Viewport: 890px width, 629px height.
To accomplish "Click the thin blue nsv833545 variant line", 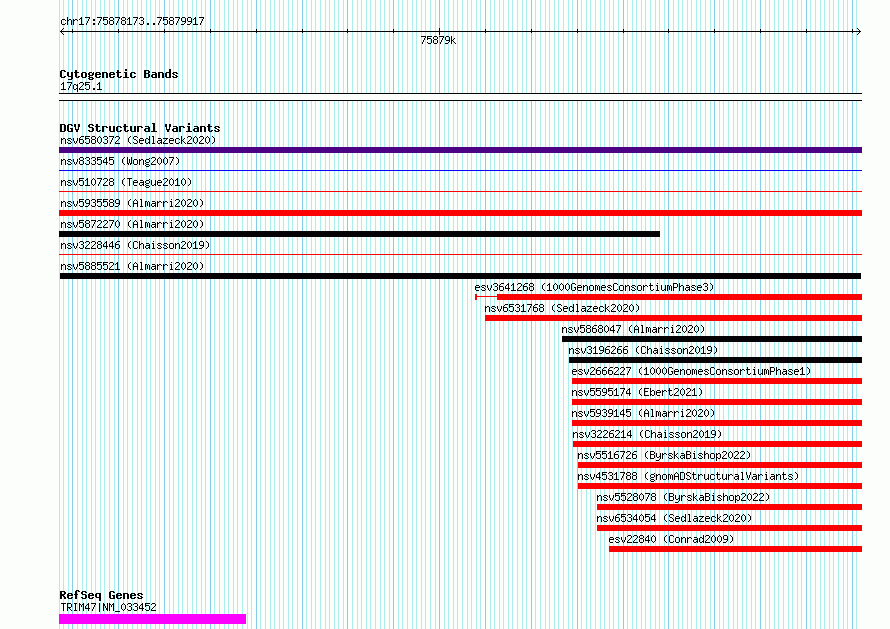I will [460, 170].
